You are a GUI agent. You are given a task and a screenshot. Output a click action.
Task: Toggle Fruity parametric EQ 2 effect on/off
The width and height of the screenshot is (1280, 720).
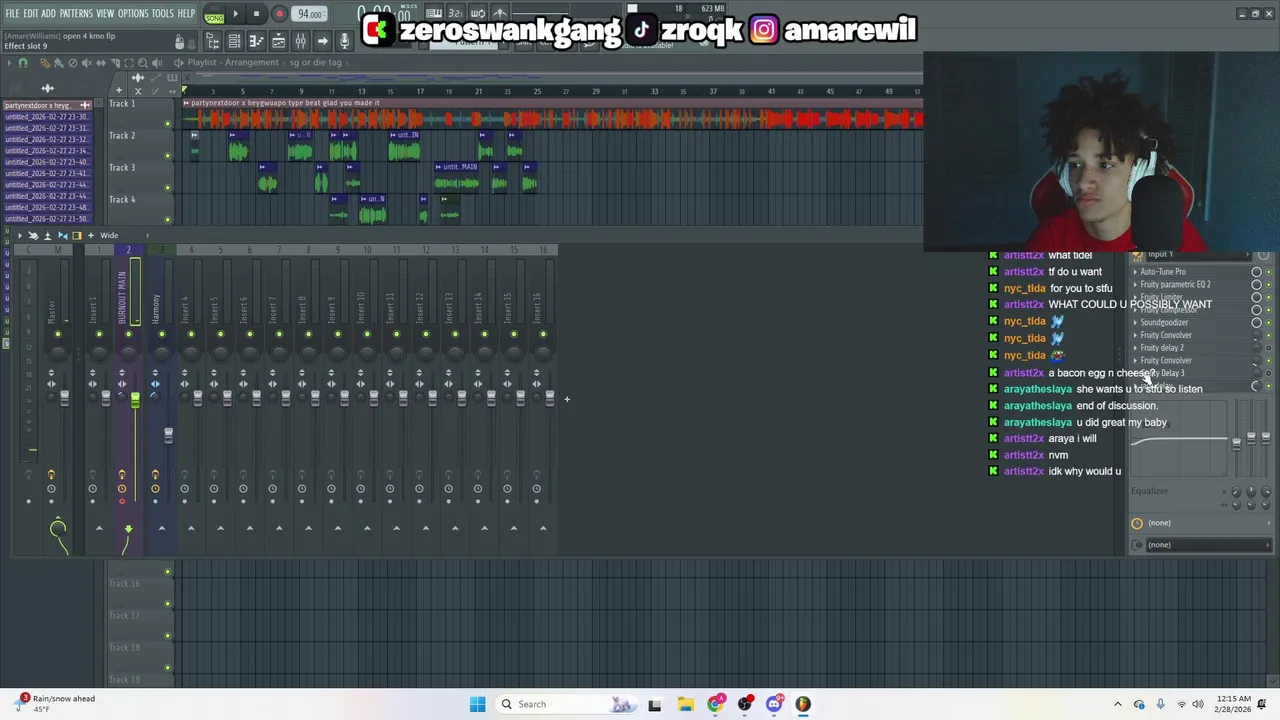click(x=1269, y=285)
